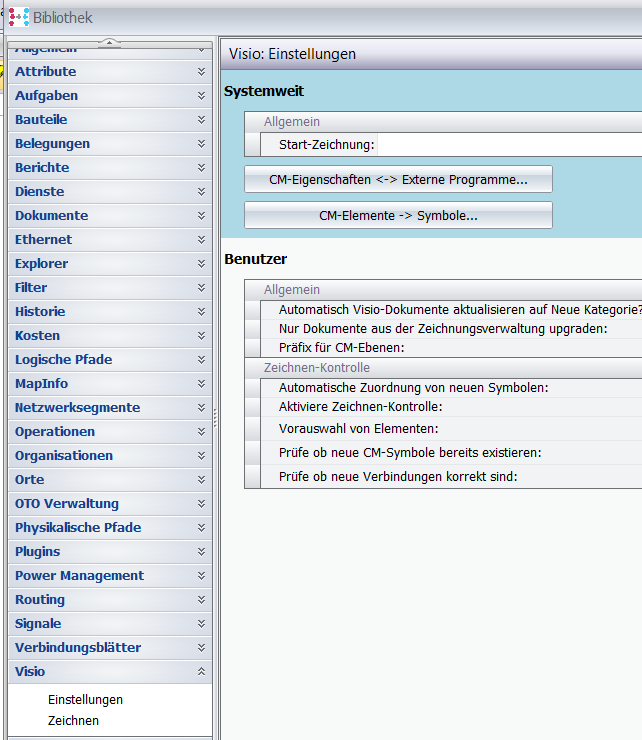Click the Benutzer Allgemein group header
Image resolution: width=642 pixels, height=740 pixels.
click(x=443, y=290)
